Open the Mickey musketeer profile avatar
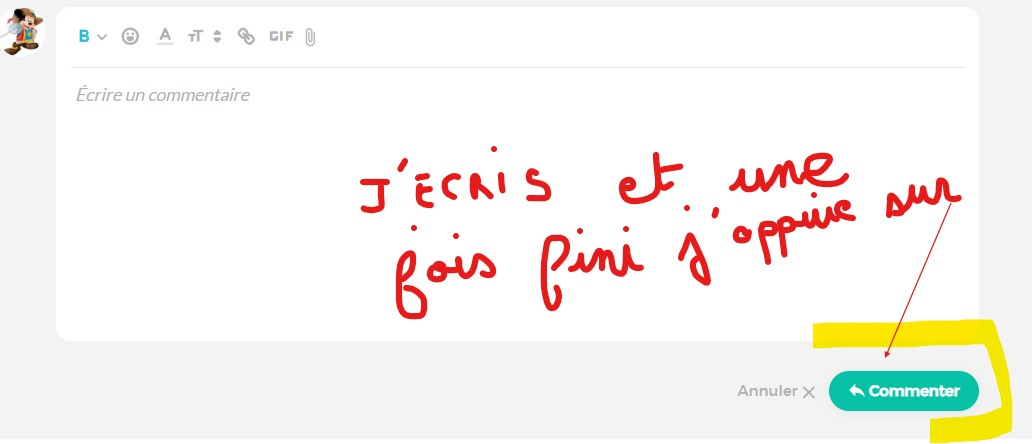Screen dimensions: 1032x444 click(23, 31)
